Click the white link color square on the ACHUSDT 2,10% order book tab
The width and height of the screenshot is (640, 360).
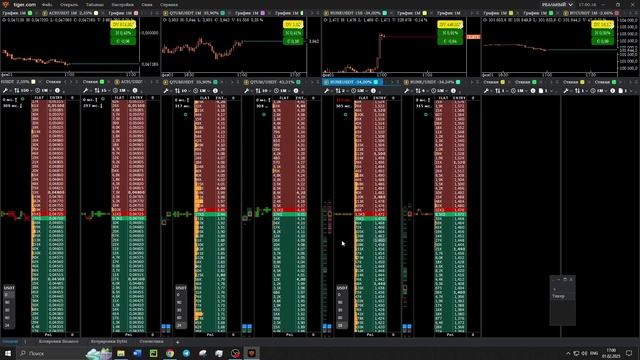[x=33, y=82]
